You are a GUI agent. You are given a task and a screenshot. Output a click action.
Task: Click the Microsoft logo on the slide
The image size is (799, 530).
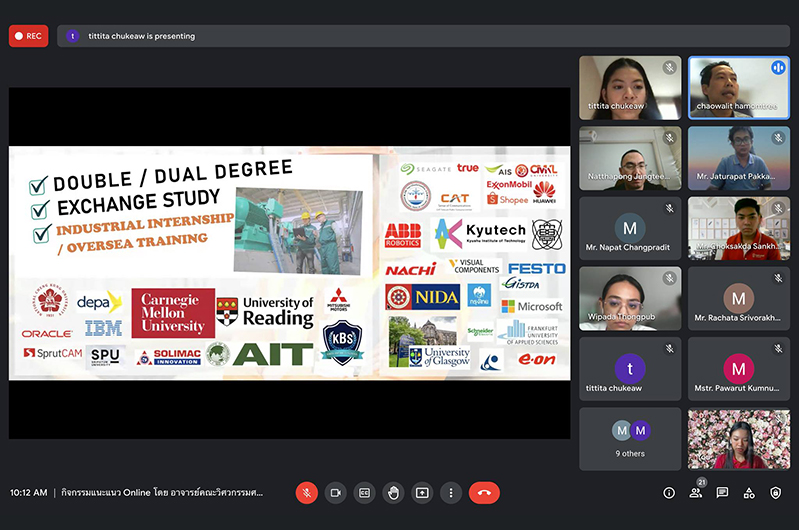click(x=532, y=306)
